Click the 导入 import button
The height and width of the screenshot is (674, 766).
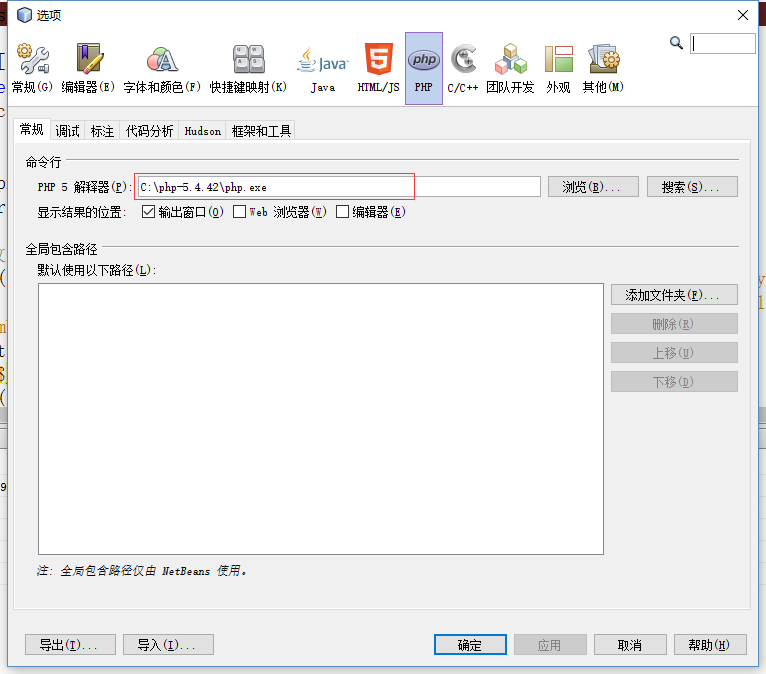[169, 645]
